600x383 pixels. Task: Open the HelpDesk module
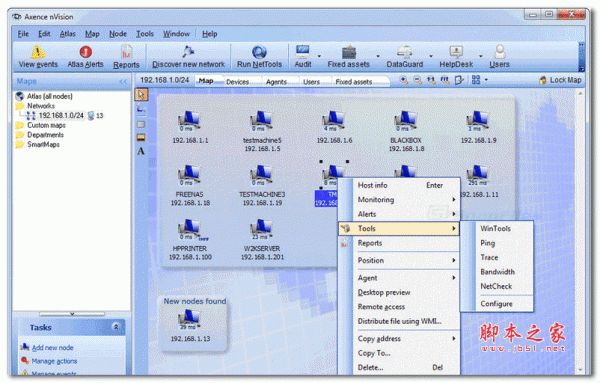(456, 57)
